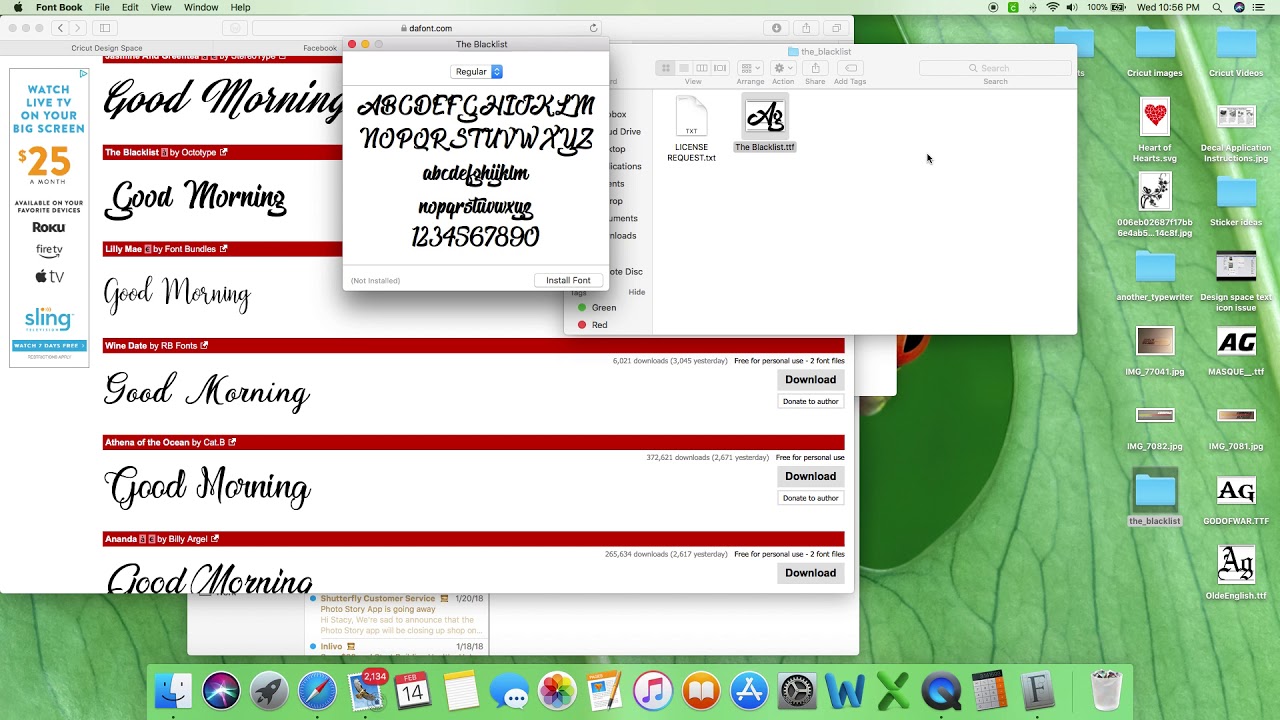The width and height of the screenshot is (1280, 720).
Task: Open Finder from the Dock
Action: [174, 691]
